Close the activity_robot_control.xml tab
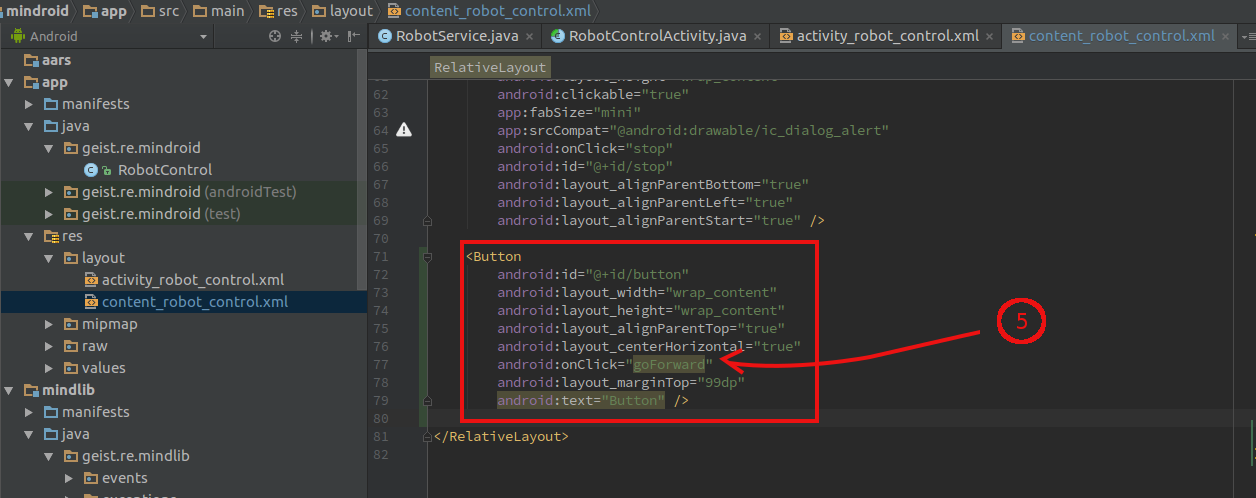The image size is (1256, 498). click(989, 36)
